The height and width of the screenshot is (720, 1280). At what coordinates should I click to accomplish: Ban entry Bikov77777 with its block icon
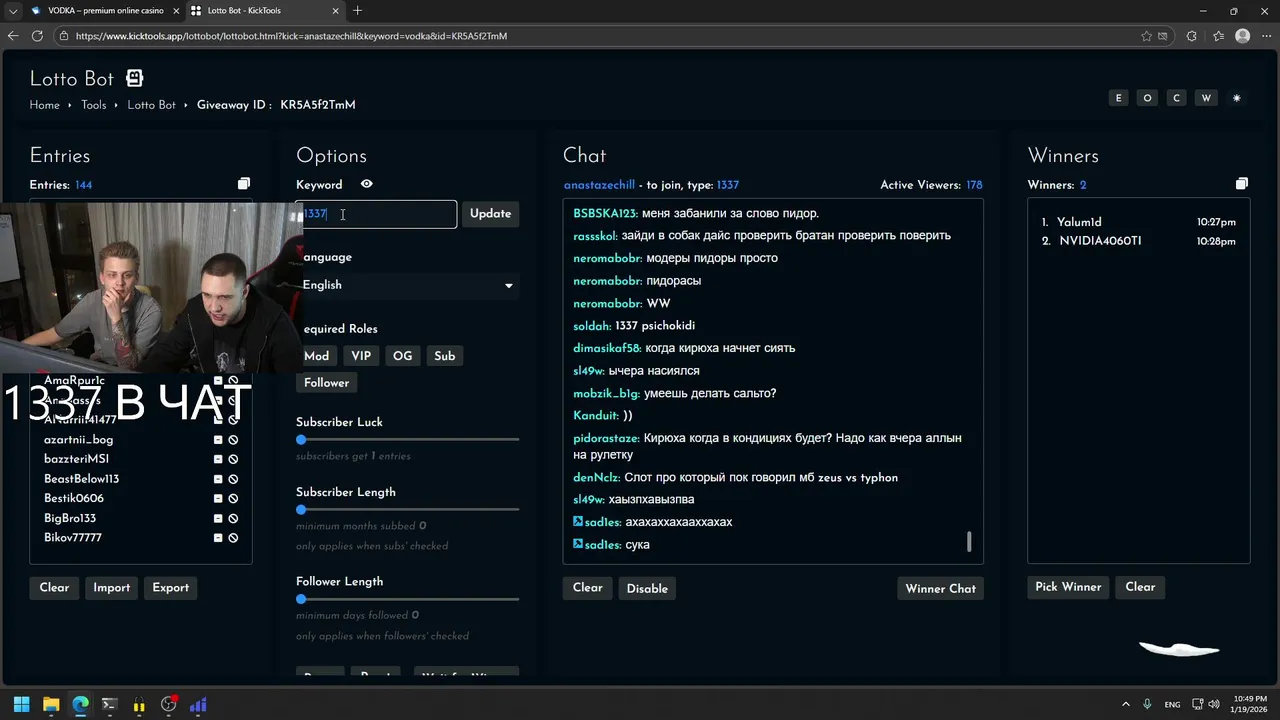[x=233, y=538]
